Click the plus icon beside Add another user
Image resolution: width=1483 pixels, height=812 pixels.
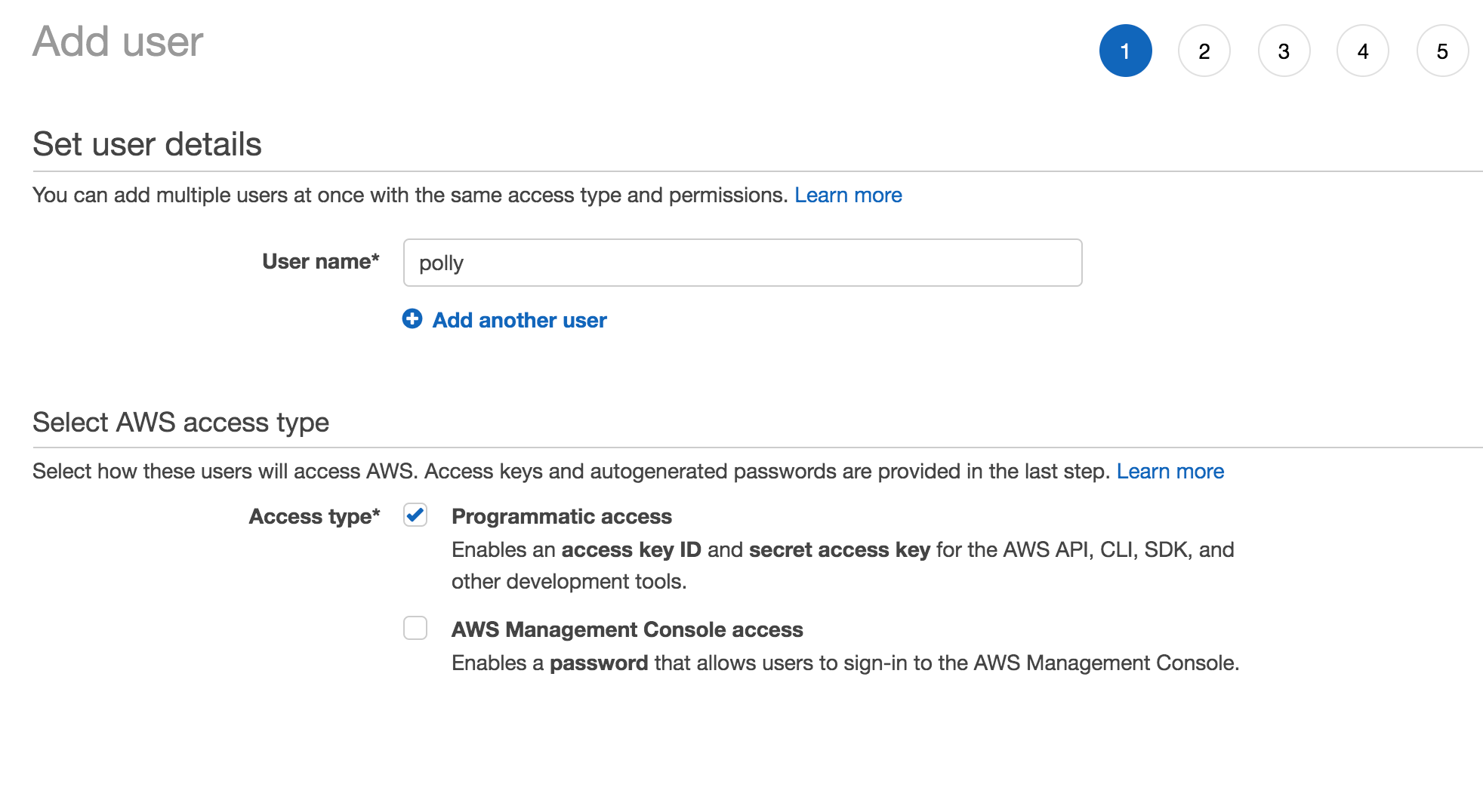[x=412, y=319]
